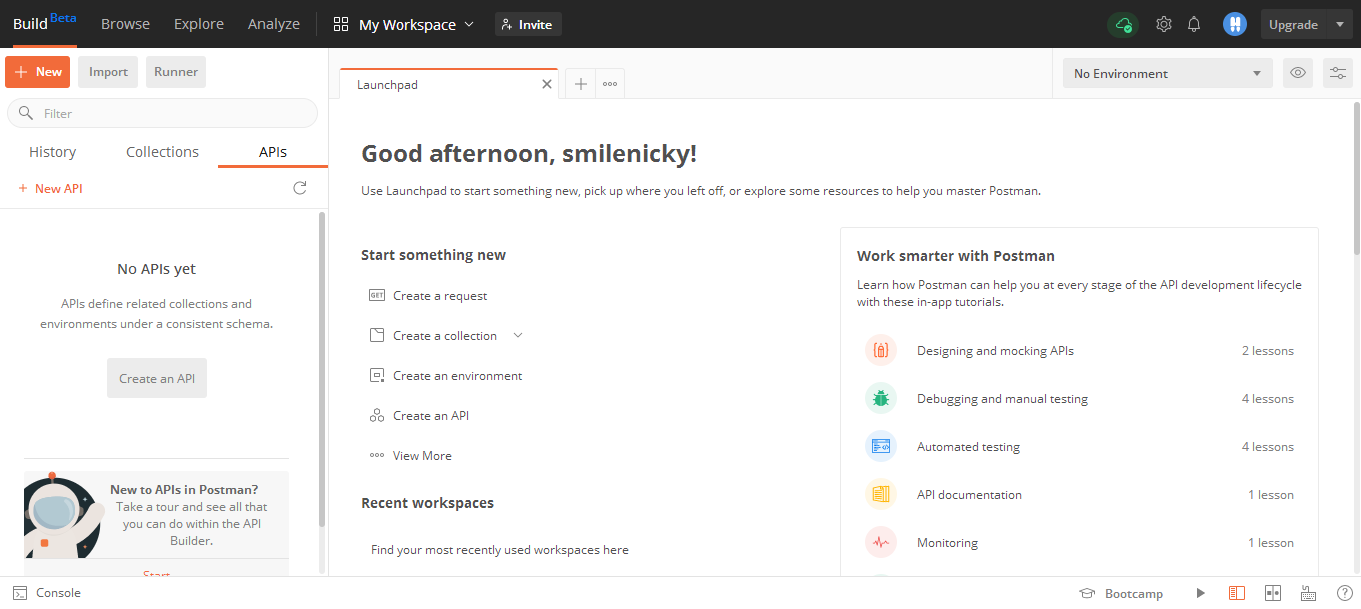Add a new tab with the plus icon
The image size is (1361, 609).
(x=580, y=85)
